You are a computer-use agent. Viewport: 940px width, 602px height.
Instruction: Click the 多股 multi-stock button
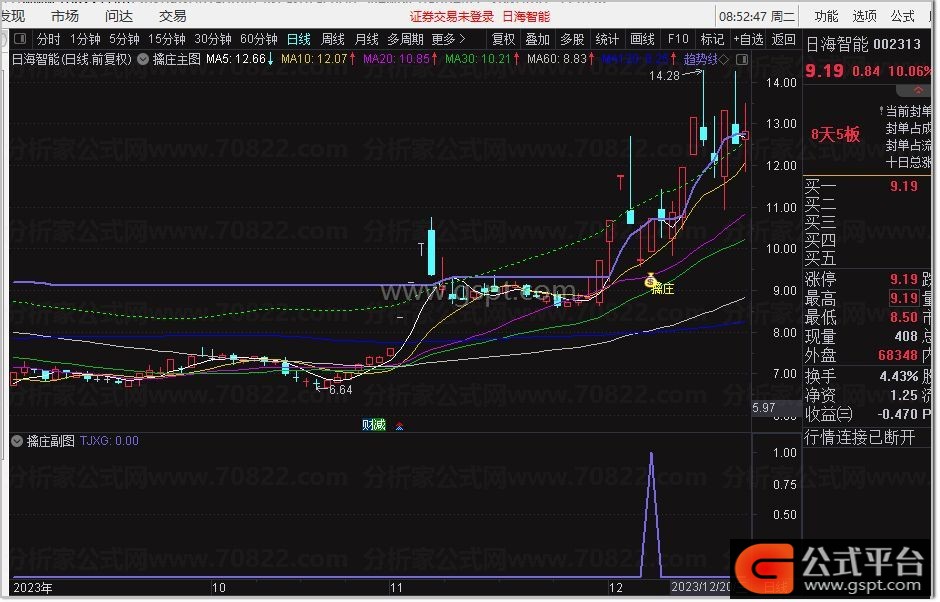(x=573, y=40)
